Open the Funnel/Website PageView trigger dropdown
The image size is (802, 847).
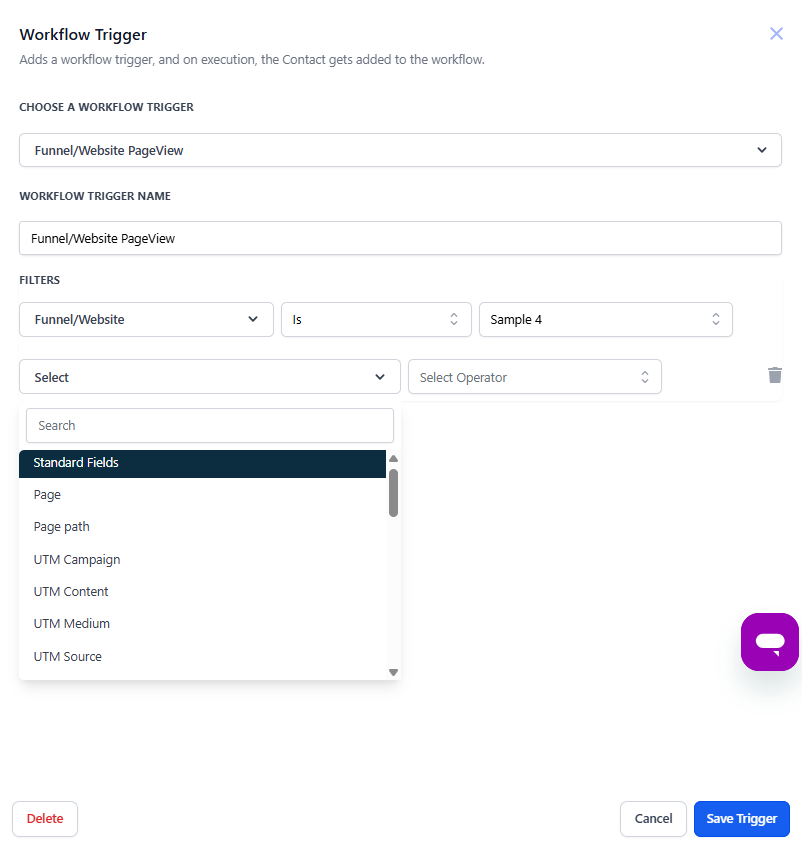pyautogui.click(x=400, y=149)
